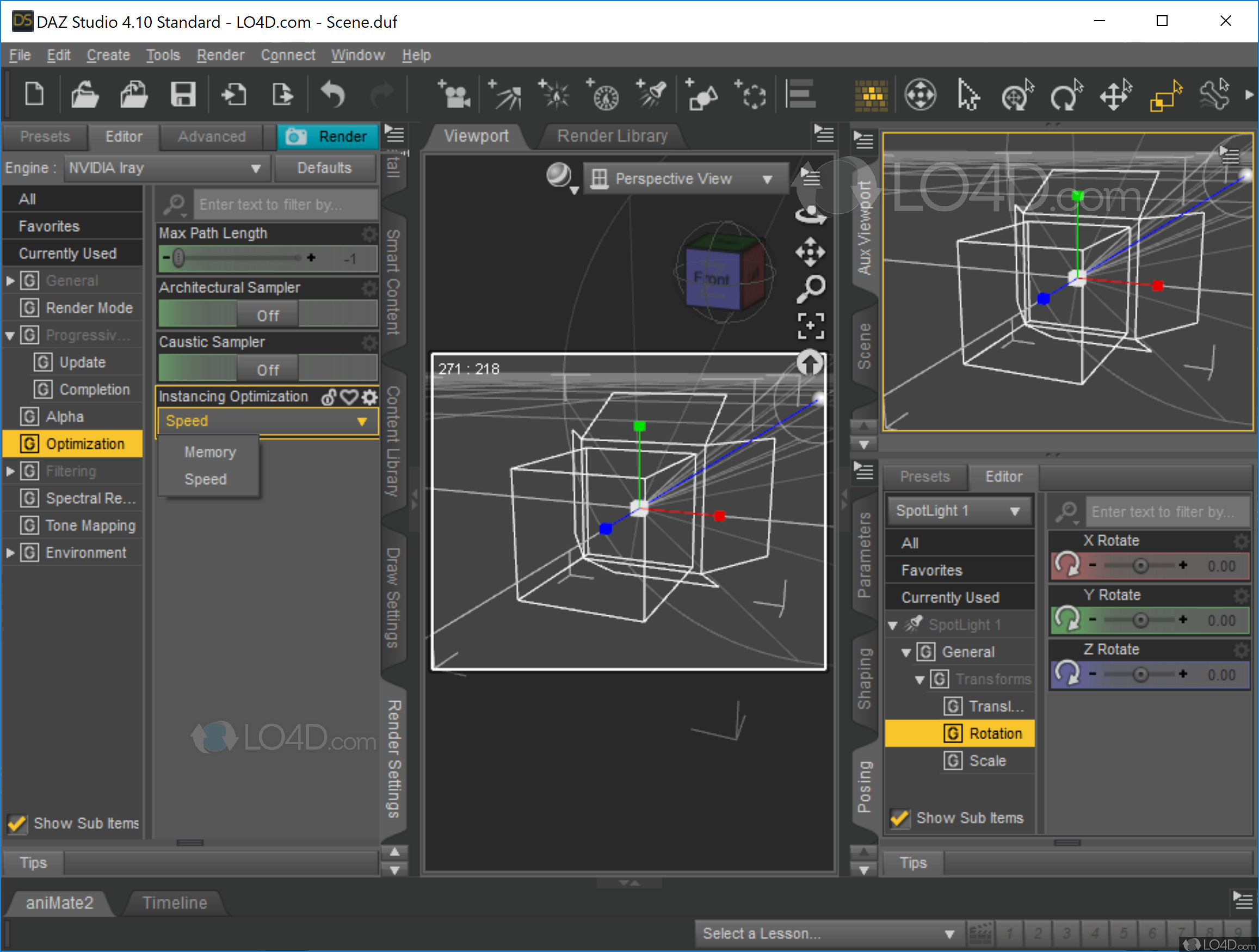This screenshot has width=1259, height=952.
Task: Choose Memory from Instancing Optimization list
Action: point(209,451)
